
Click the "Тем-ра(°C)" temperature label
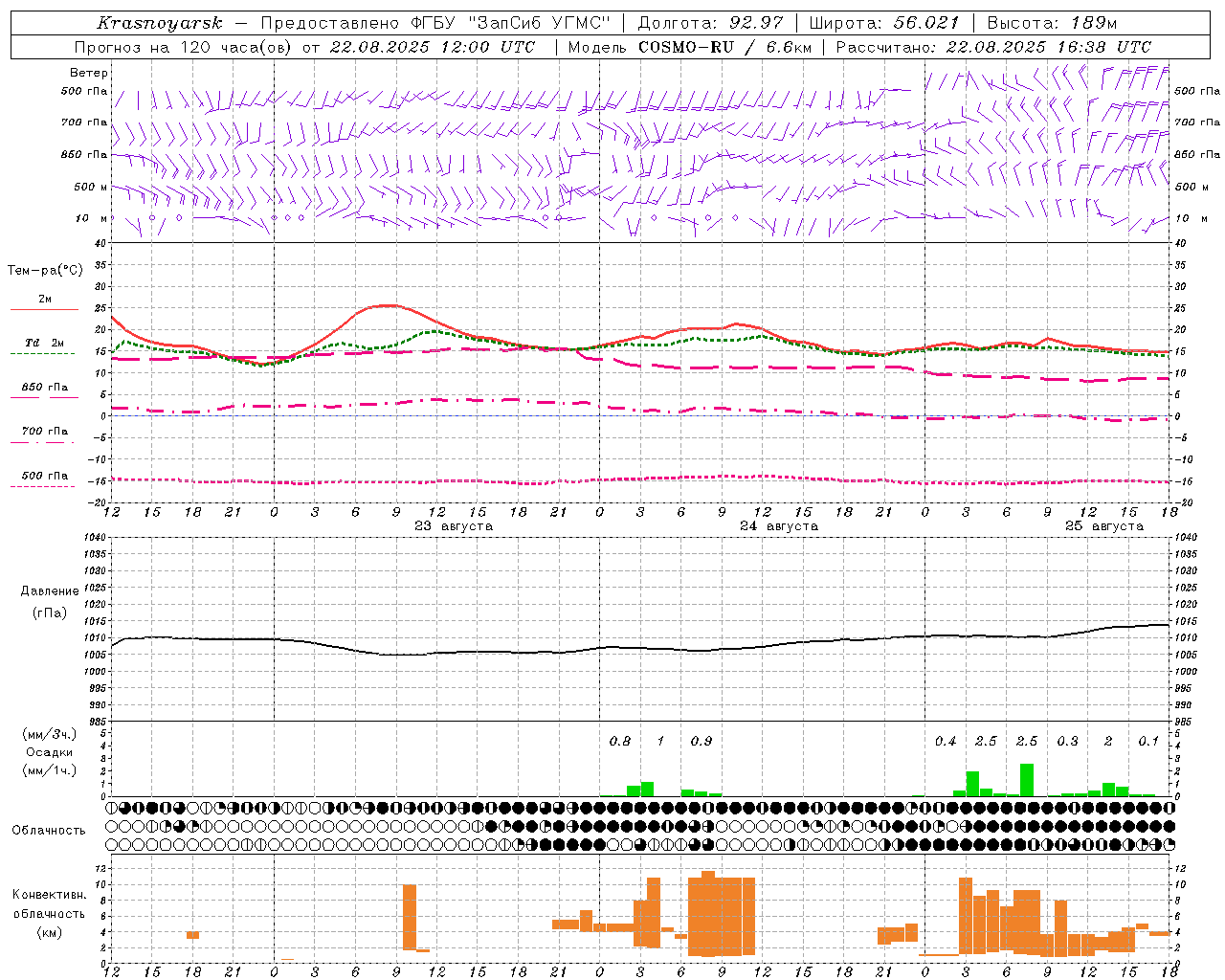tap(45, 271)
